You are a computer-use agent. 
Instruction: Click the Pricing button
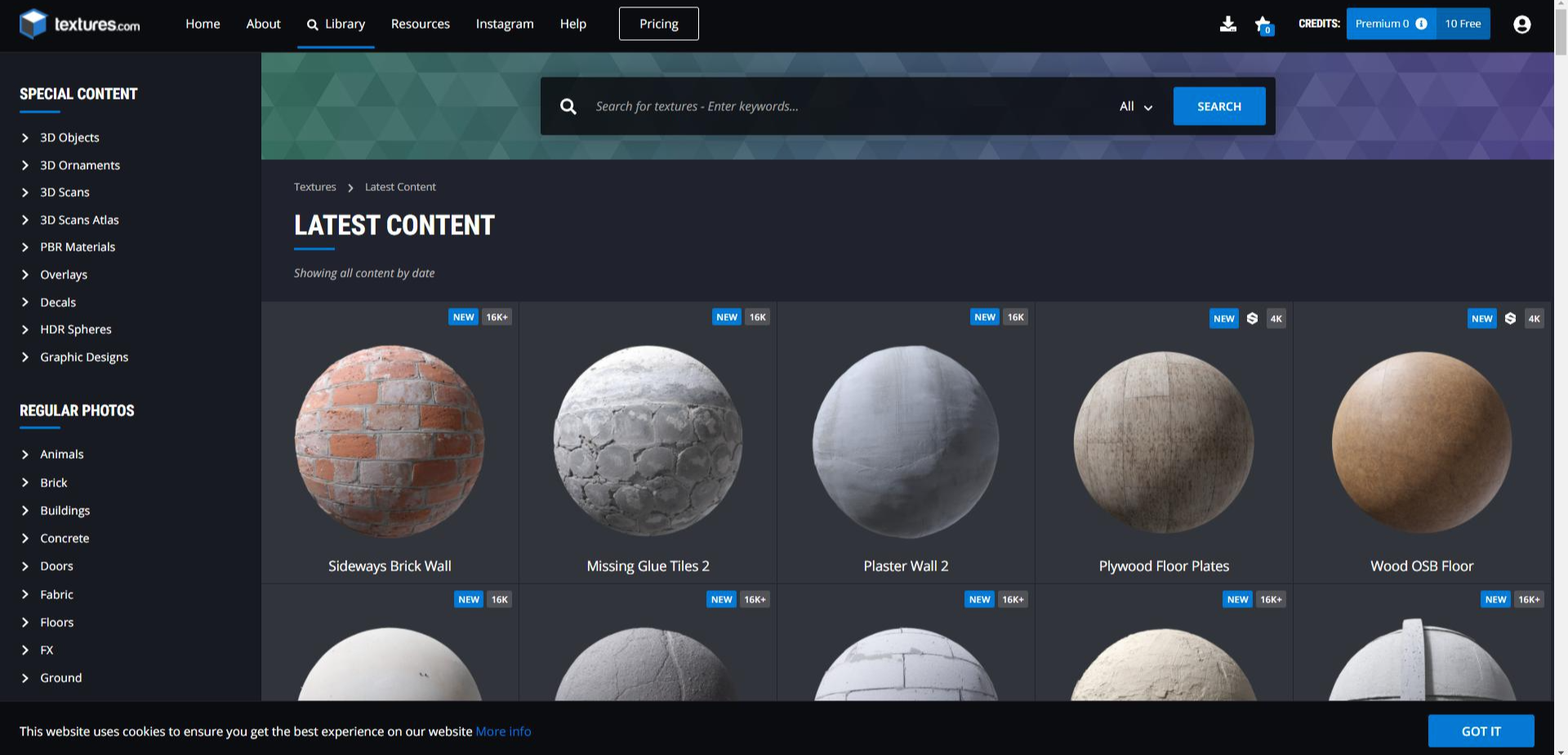(658, 24)
